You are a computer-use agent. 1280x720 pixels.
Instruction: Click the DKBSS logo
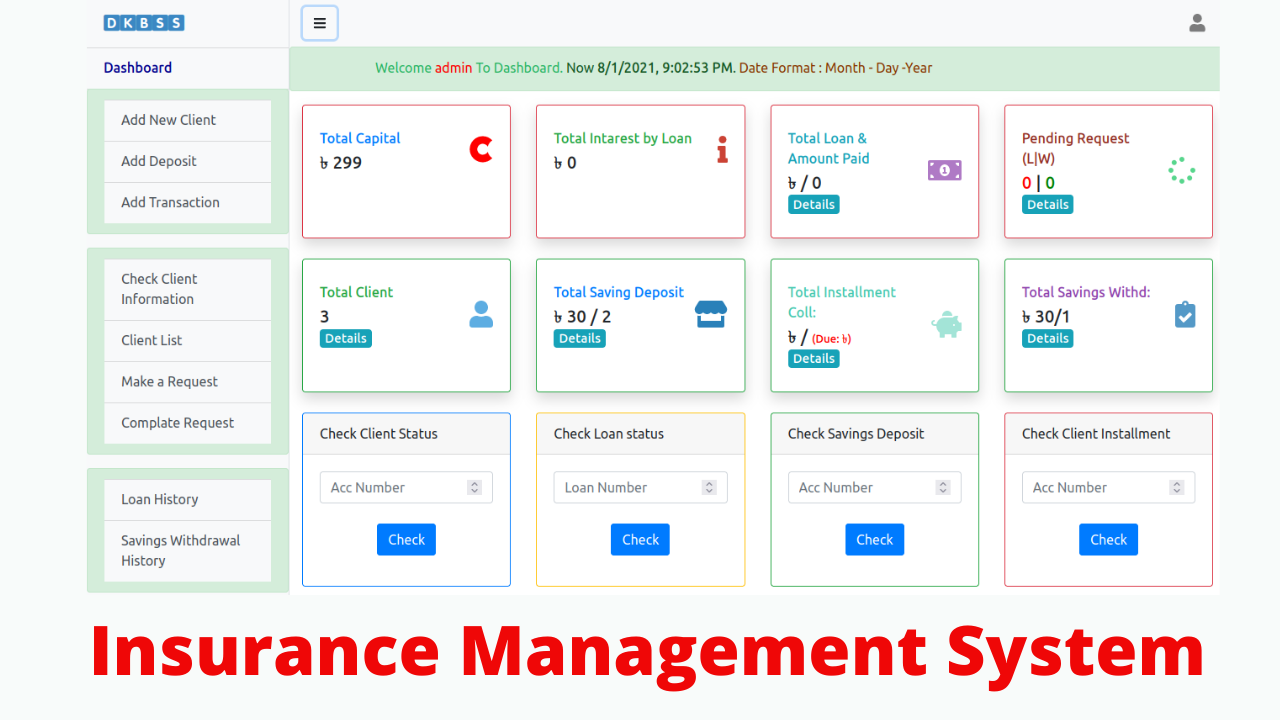point(144,23)
